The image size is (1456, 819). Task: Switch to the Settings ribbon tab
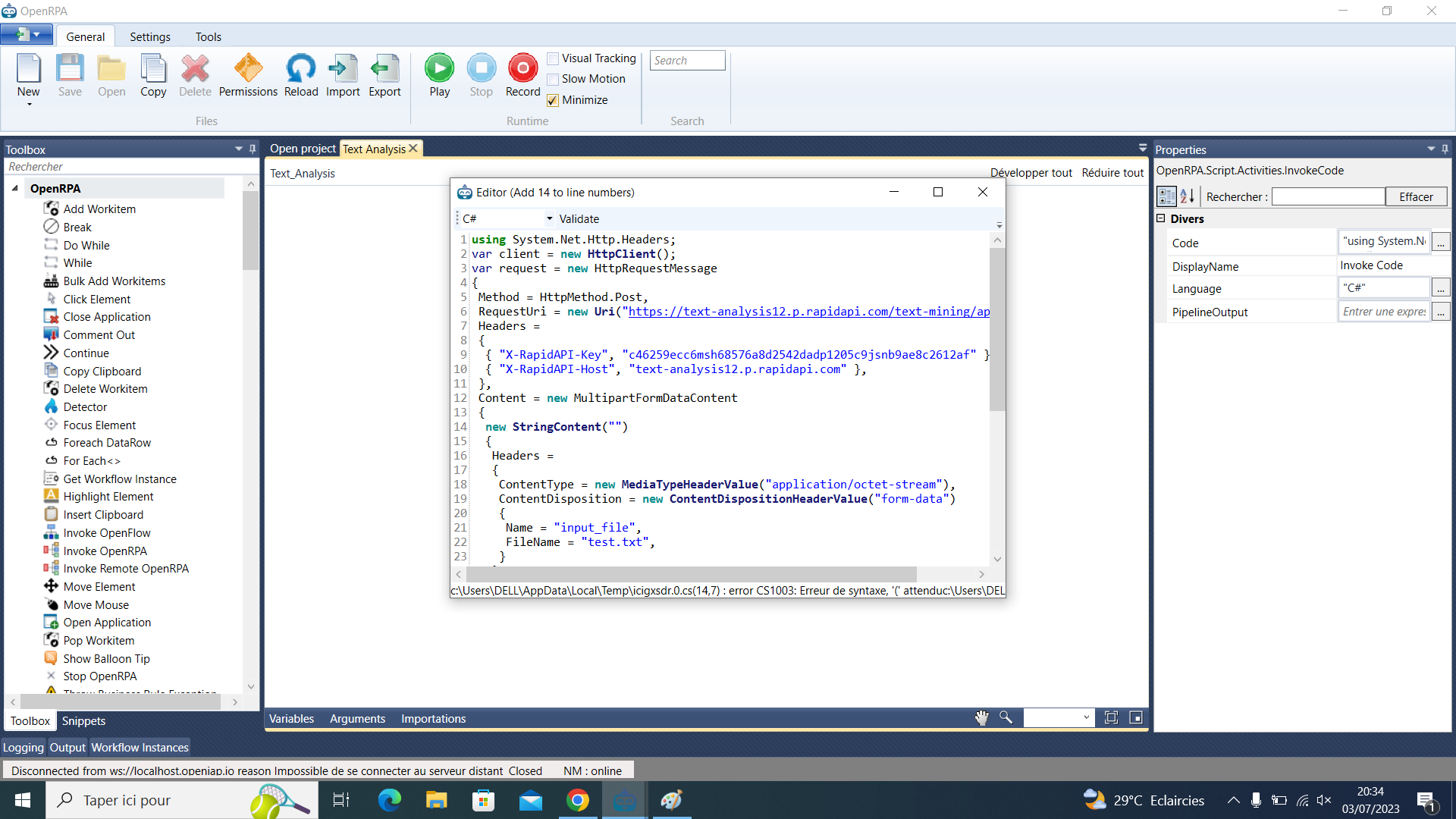[150, 36]
